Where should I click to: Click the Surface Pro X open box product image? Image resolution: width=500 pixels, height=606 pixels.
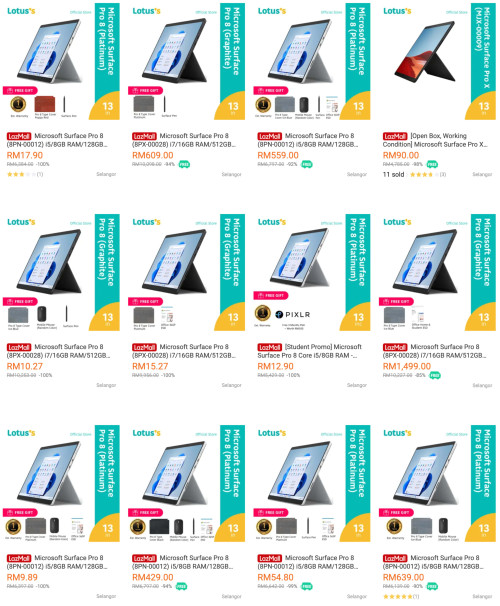(437, 61)
